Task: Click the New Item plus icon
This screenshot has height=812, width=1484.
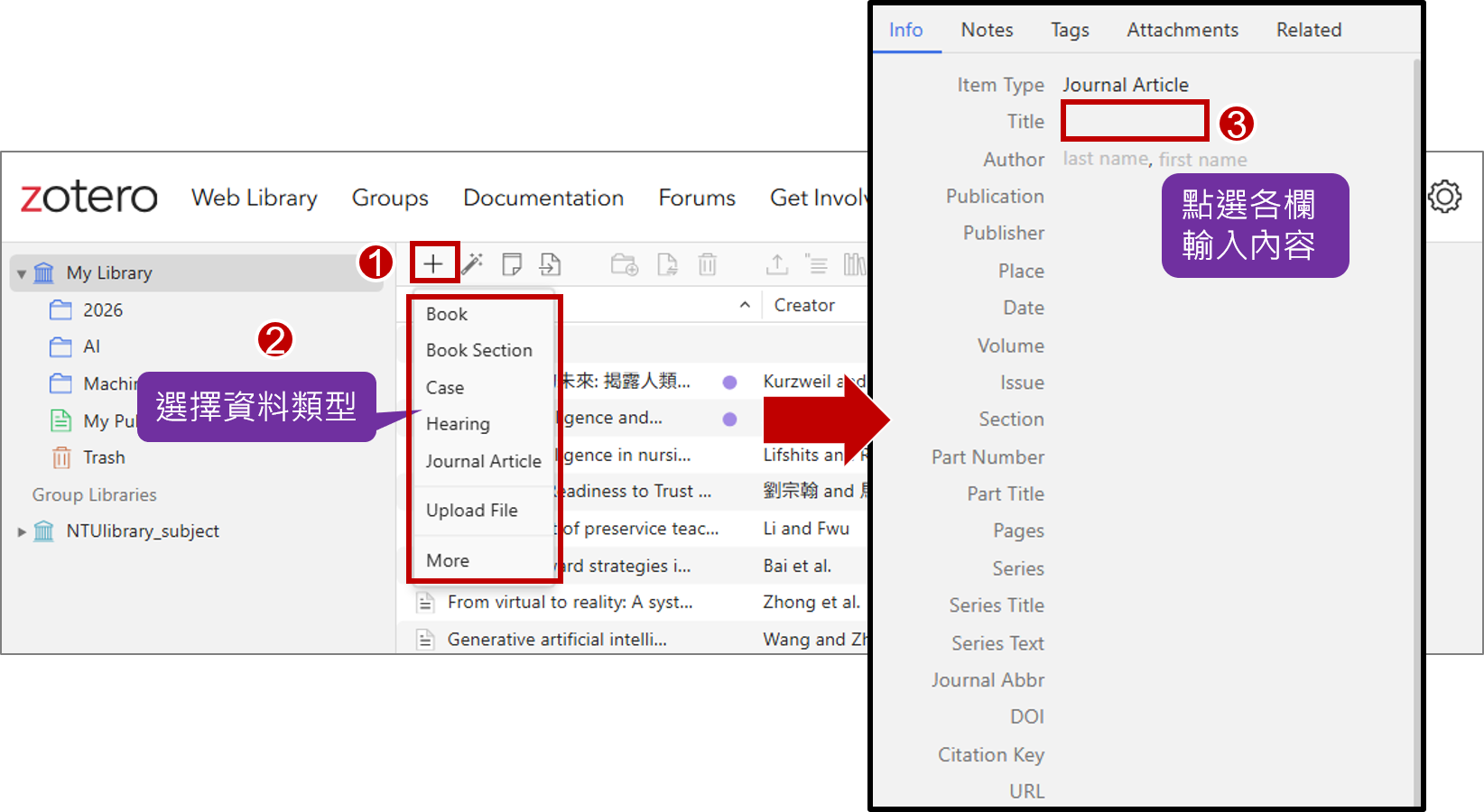Action: (433, 263)
